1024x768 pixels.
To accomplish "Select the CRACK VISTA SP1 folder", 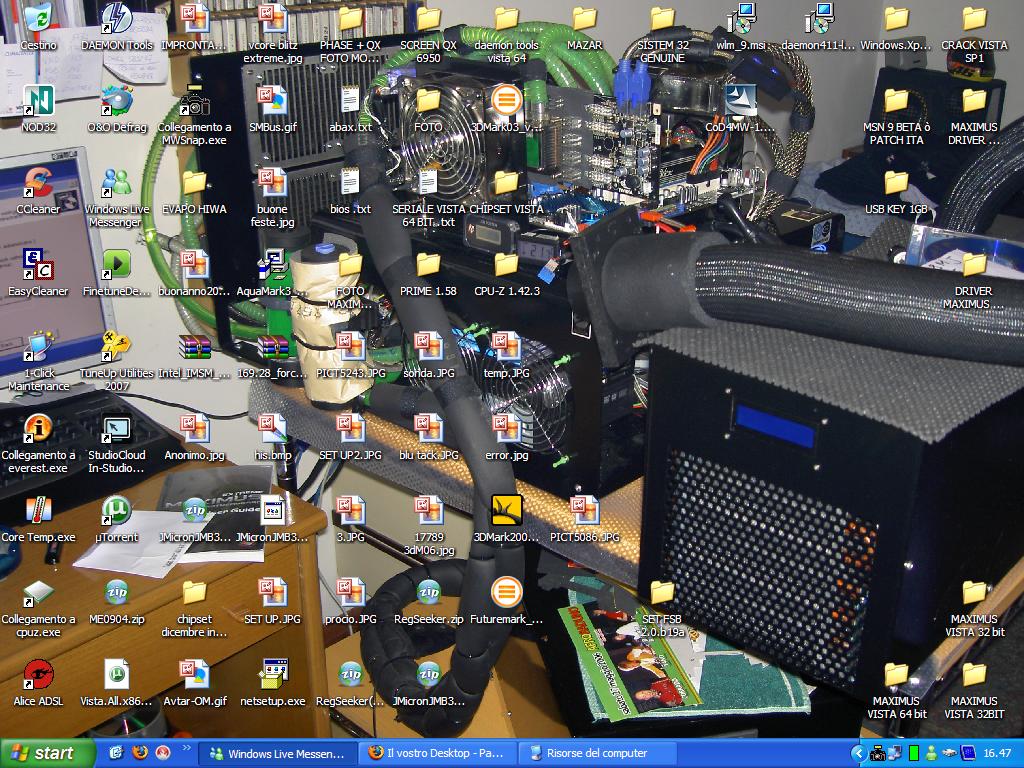I will pyautogui.click(x=974, y=18).
